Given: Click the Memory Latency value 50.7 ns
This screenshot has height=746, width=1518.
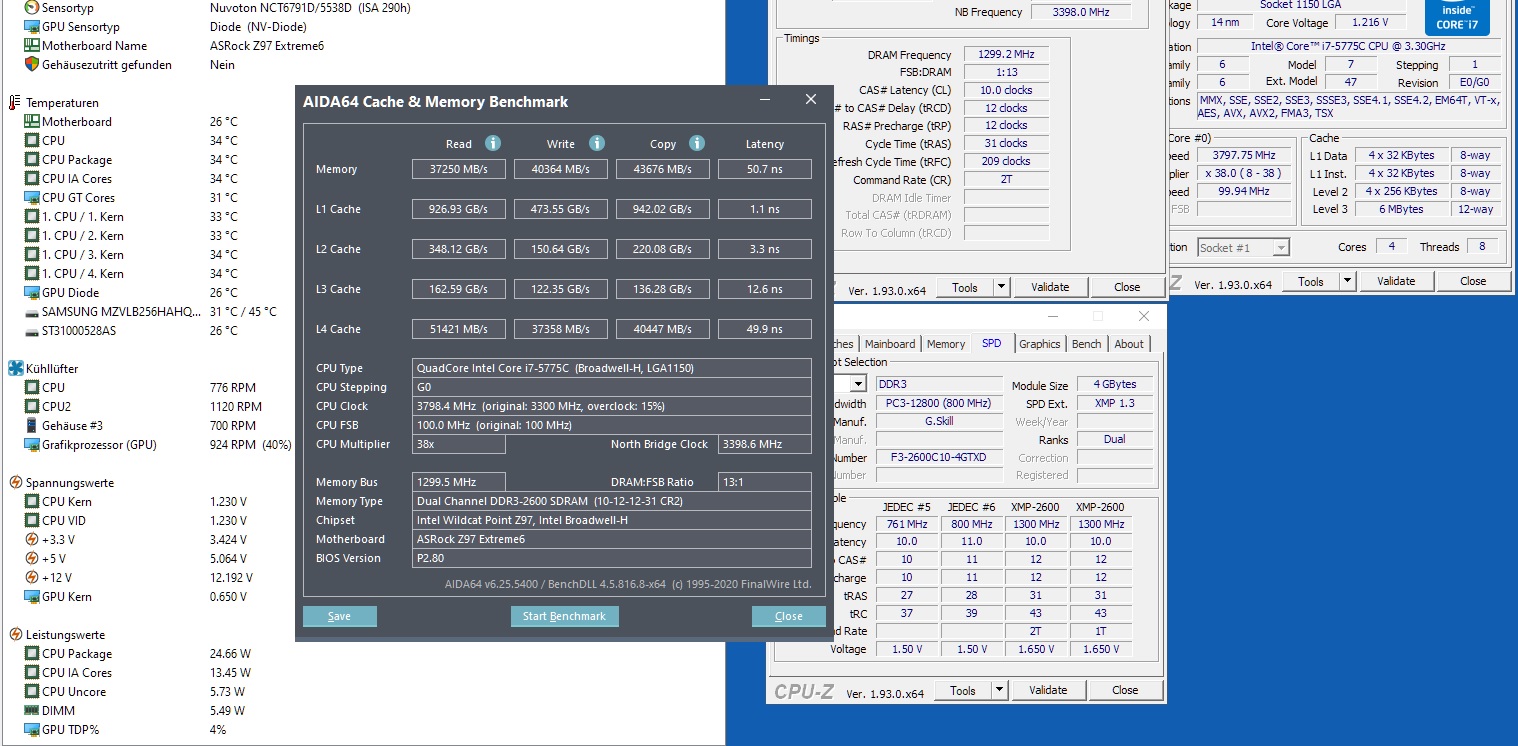Looking at the screenshot, I should click(x=765, y=169).
